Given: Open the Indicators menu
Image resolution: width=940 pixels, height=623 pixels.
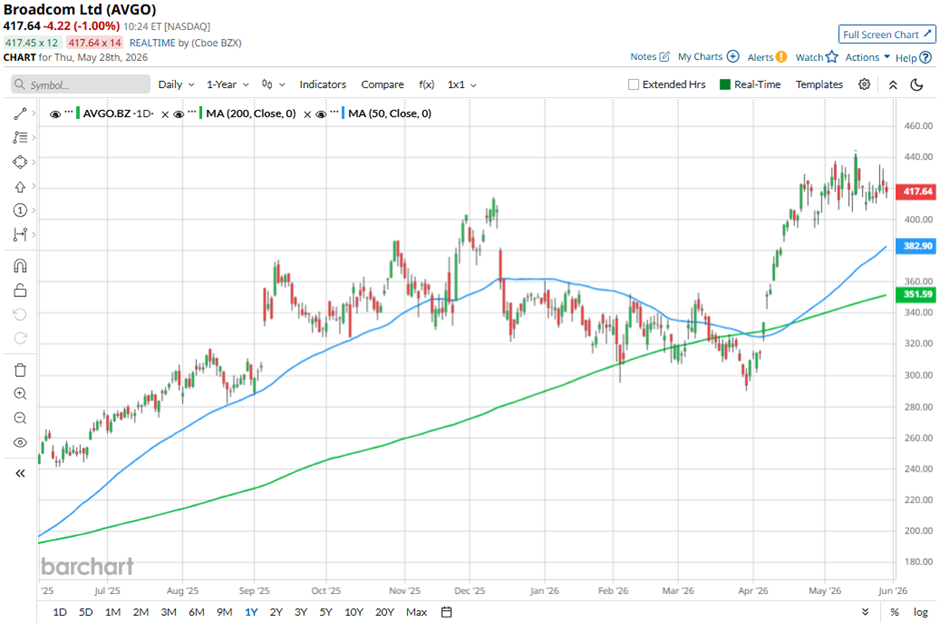Looking at the screenshot, I should (323, 85).
